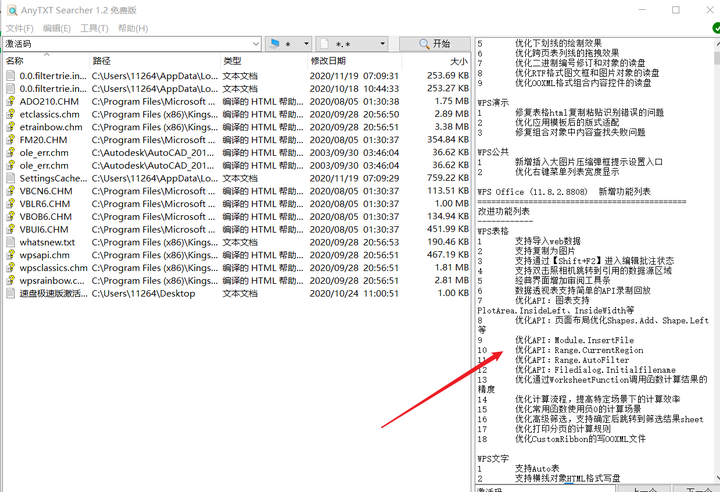
Task: Click the file icon beside VBUI6.CHM
Action: point(11,230)
